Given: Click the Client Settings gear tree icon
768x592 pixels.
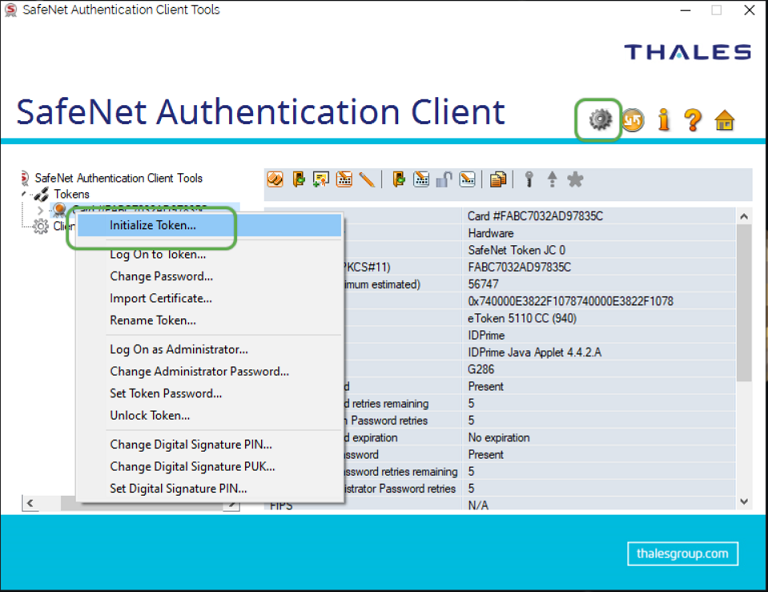Looking at the screenshot, I should pyautogui.click(x=41, y=226).
